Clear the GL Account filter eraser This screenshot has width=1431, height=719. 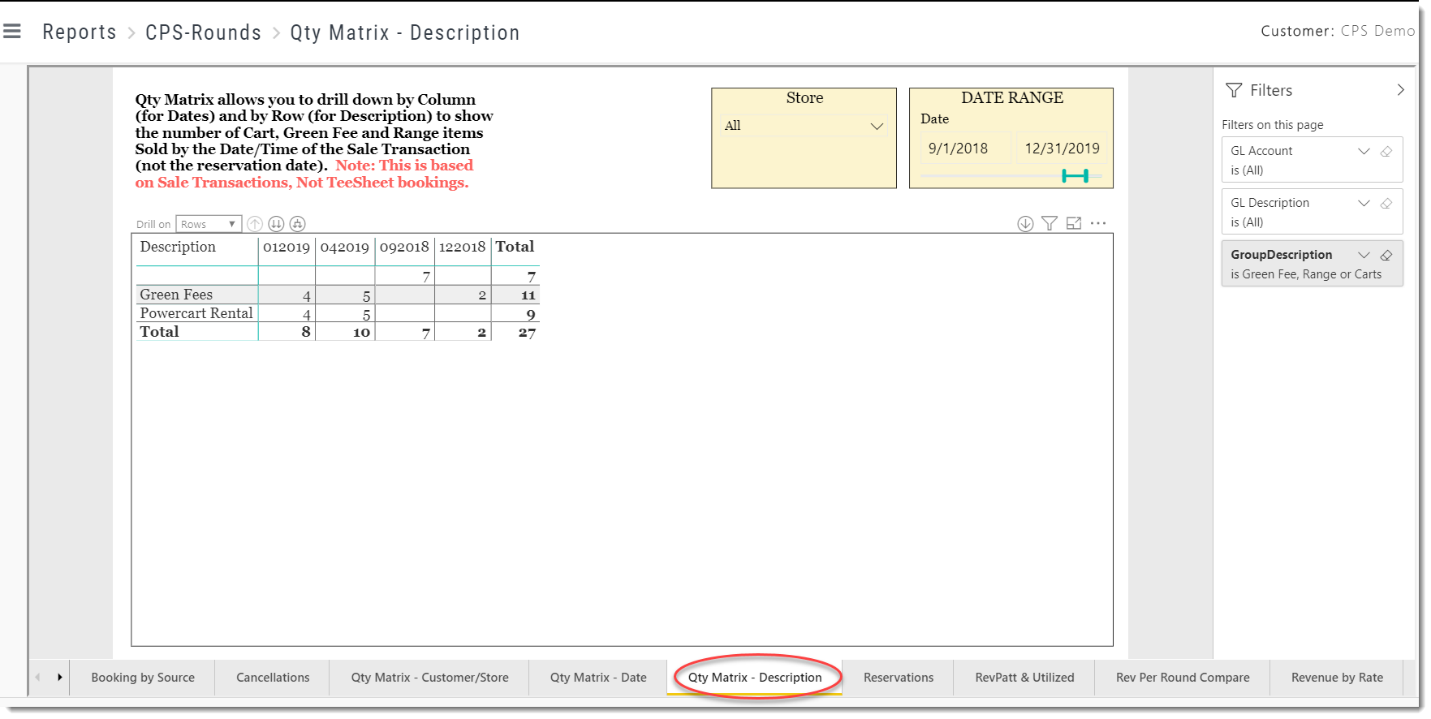1386,151
